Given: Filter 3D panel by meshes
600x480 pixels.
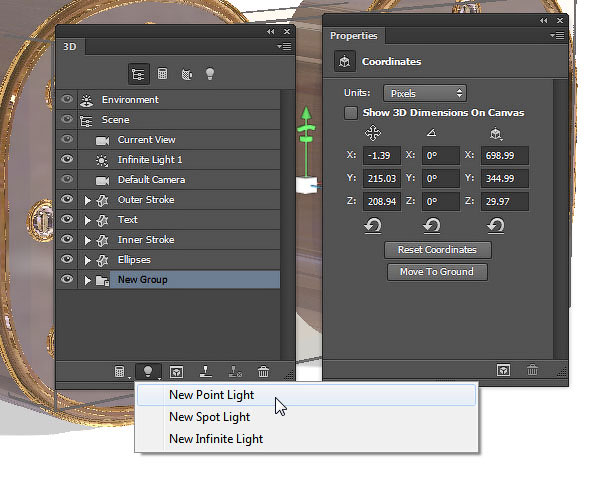Looking at the screenshot, I should click(163, 74).
